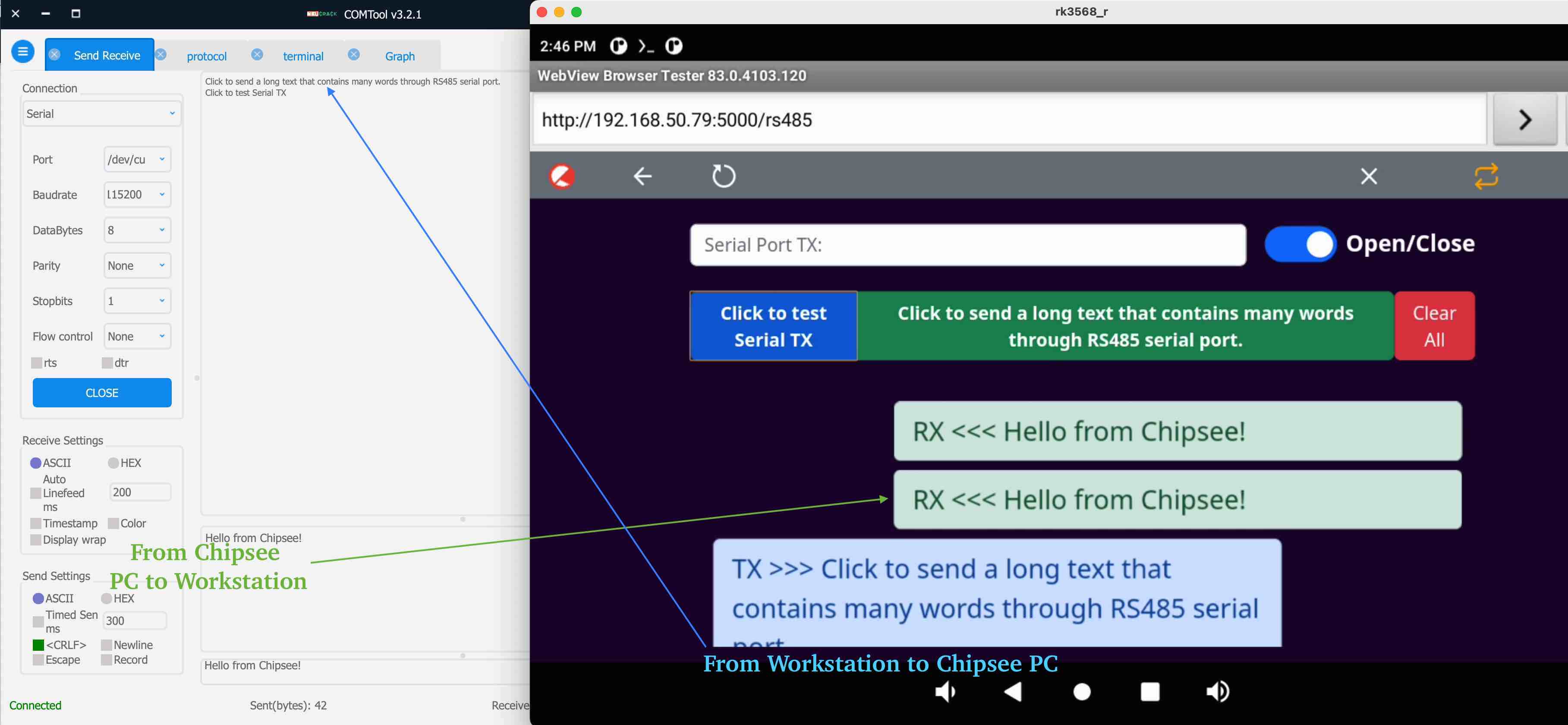Toggle the dtr checkbox
Image resolution: width=1568 pixels, height=725 pixels.
click(x=107, y=363)
